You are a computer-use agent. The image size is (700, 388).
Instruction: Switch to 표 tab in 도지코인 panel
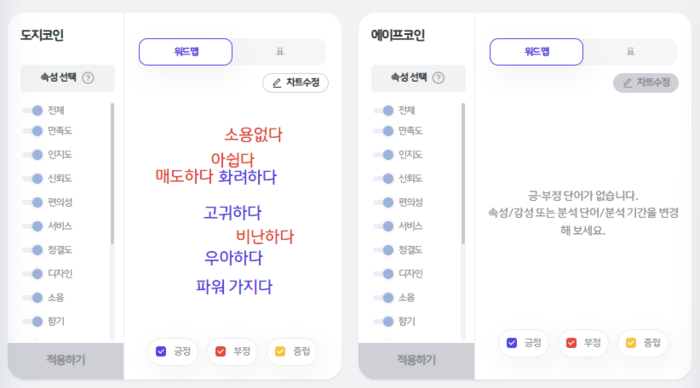(x=280, y=52)
